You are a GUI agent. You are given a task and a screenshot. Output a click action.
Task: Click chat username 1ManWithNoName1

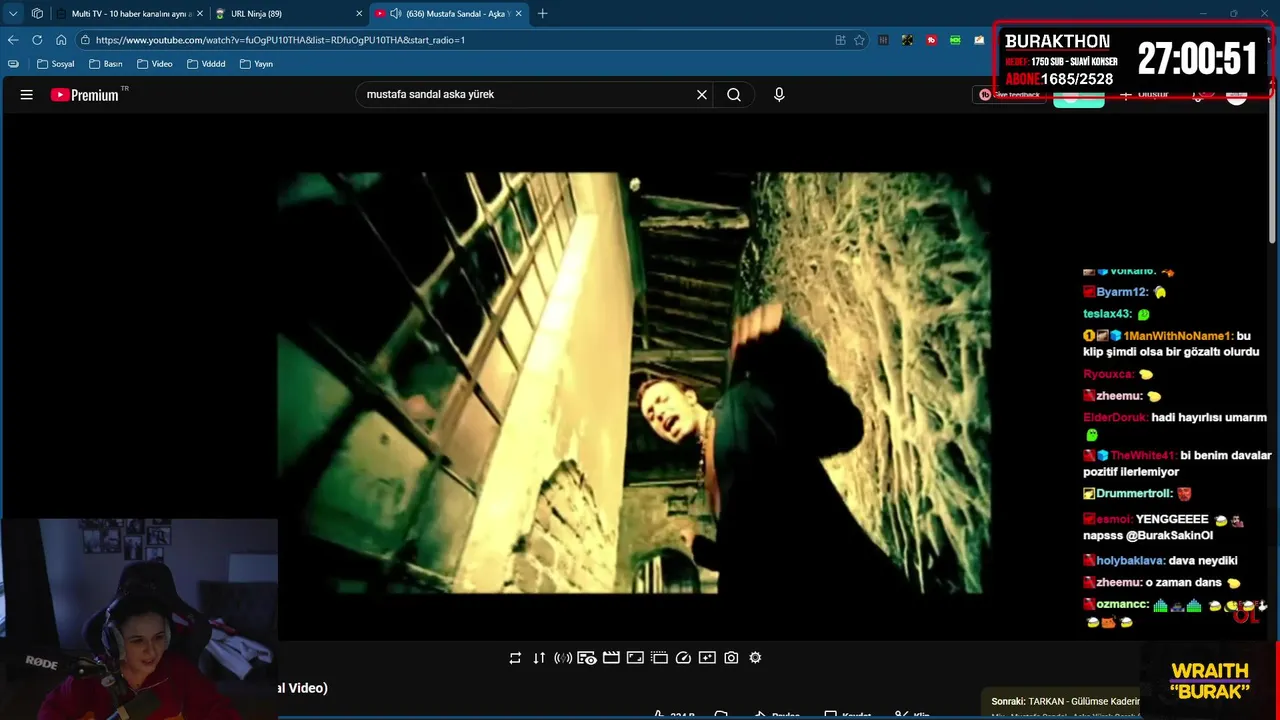click(x=1177, y=336)
